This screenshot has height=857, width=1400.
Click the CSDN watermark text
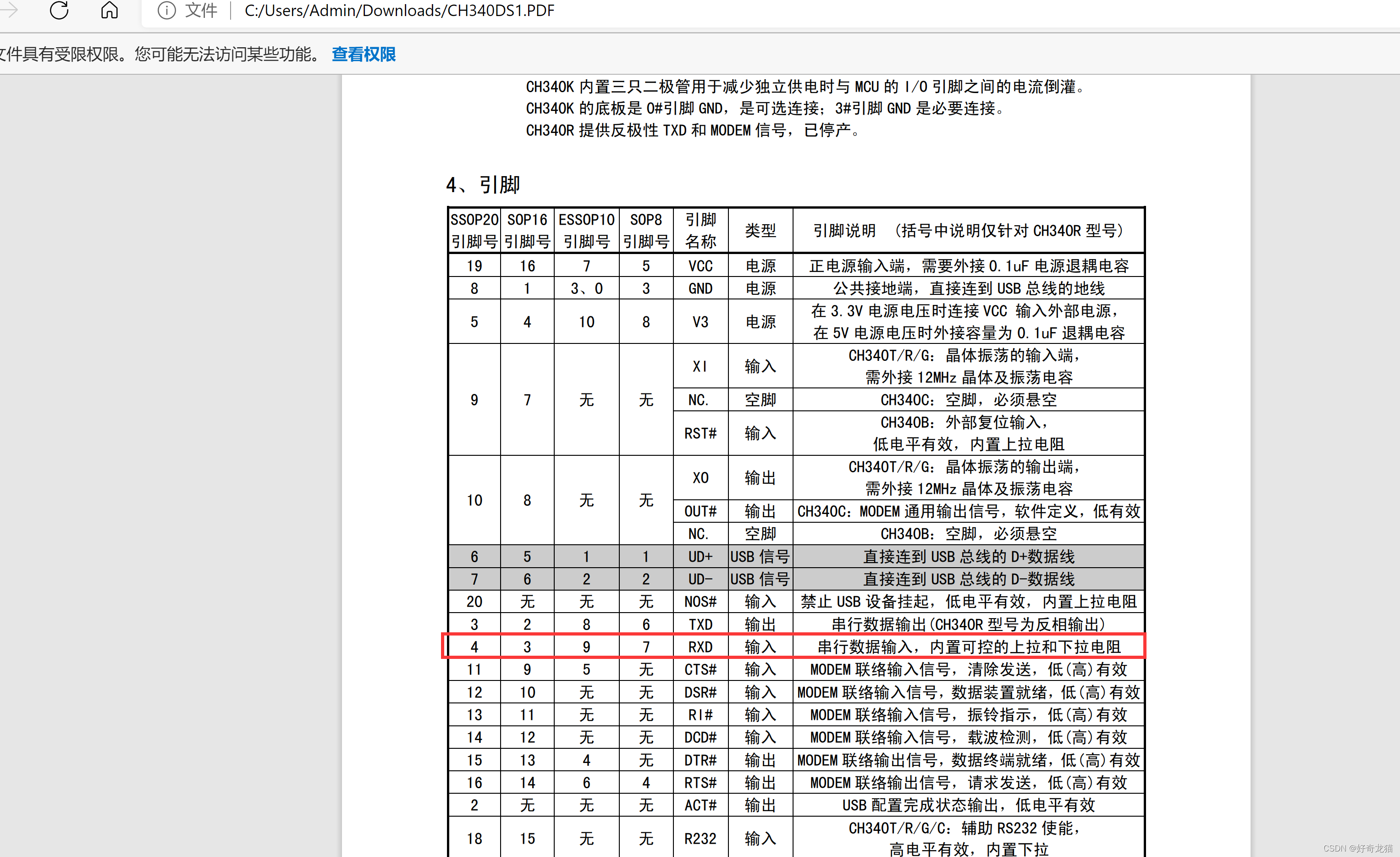click(x=1357, y=848)
